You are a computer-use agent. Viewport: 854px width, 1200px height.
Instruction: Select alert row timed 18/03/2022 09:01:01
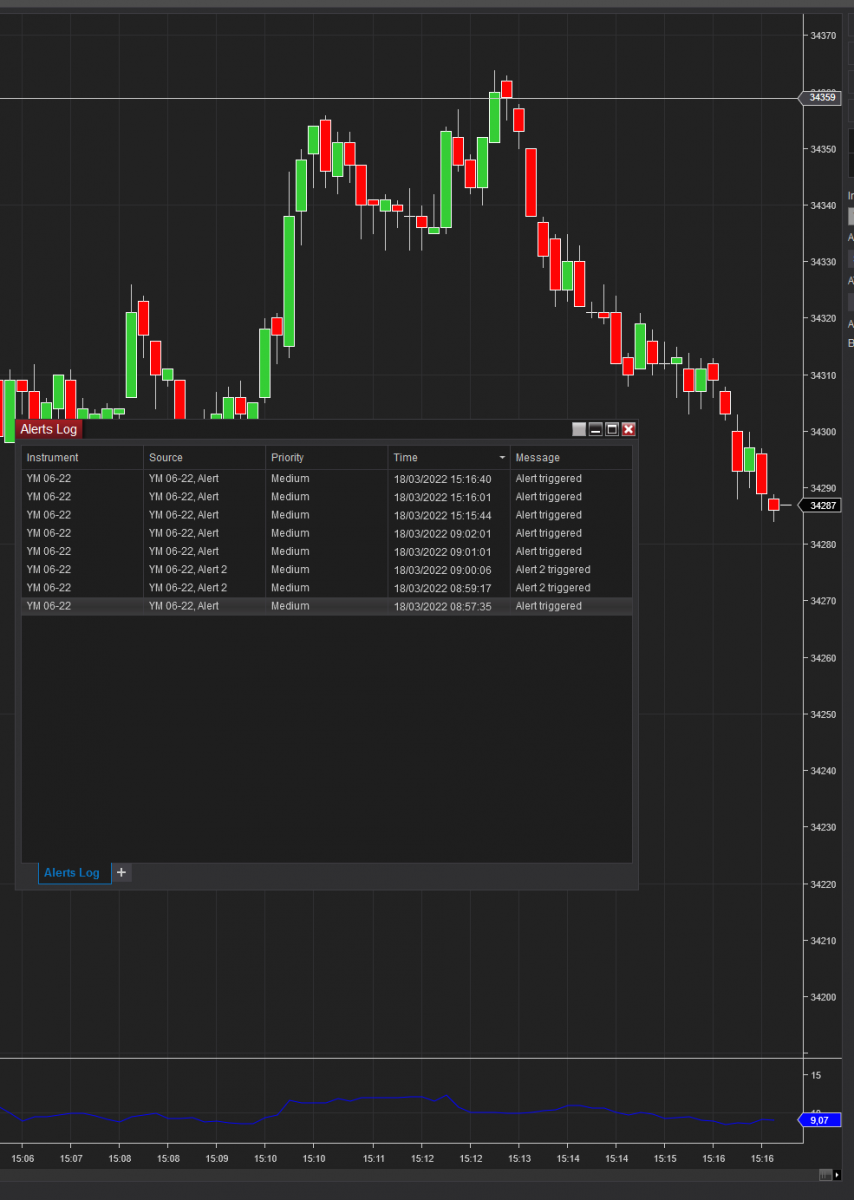pyautogui.click(x=327, y=551)
